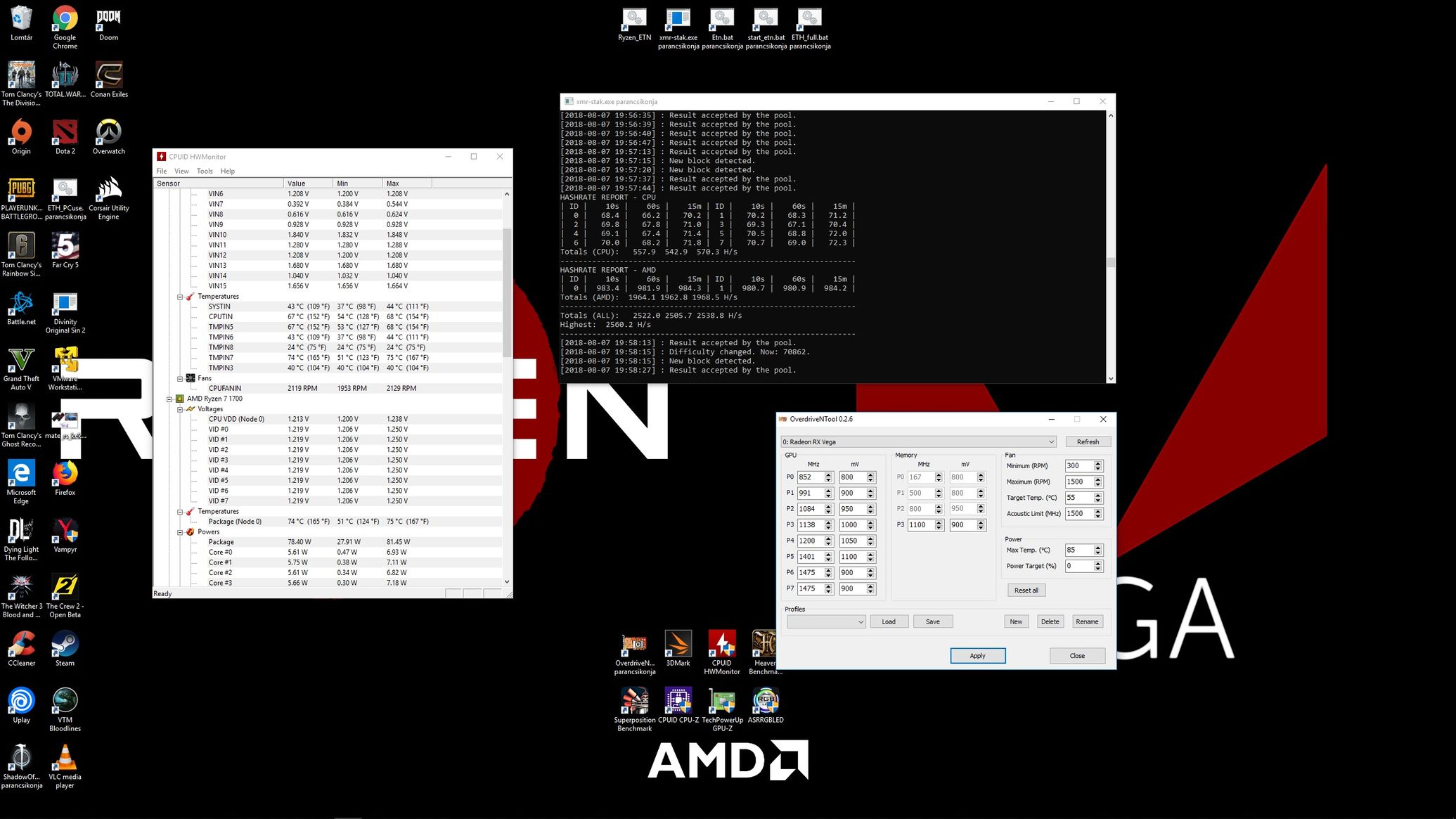Image resolution: width=1456 pixels, height=819 pixels.
Task: Launch CCleaner desktop icon
Action: tap(21, 650)
